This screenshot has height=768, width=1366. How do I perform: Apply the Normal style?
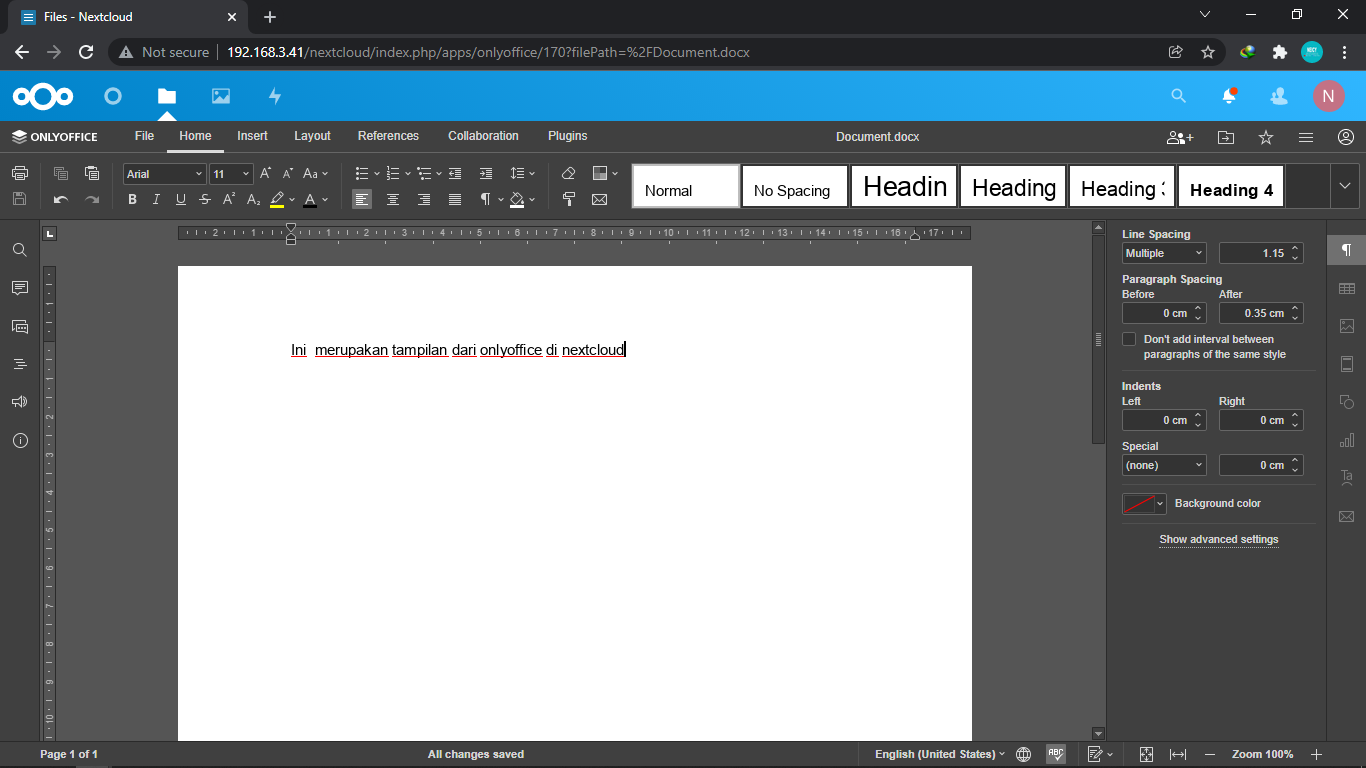(x=686, y=186)
